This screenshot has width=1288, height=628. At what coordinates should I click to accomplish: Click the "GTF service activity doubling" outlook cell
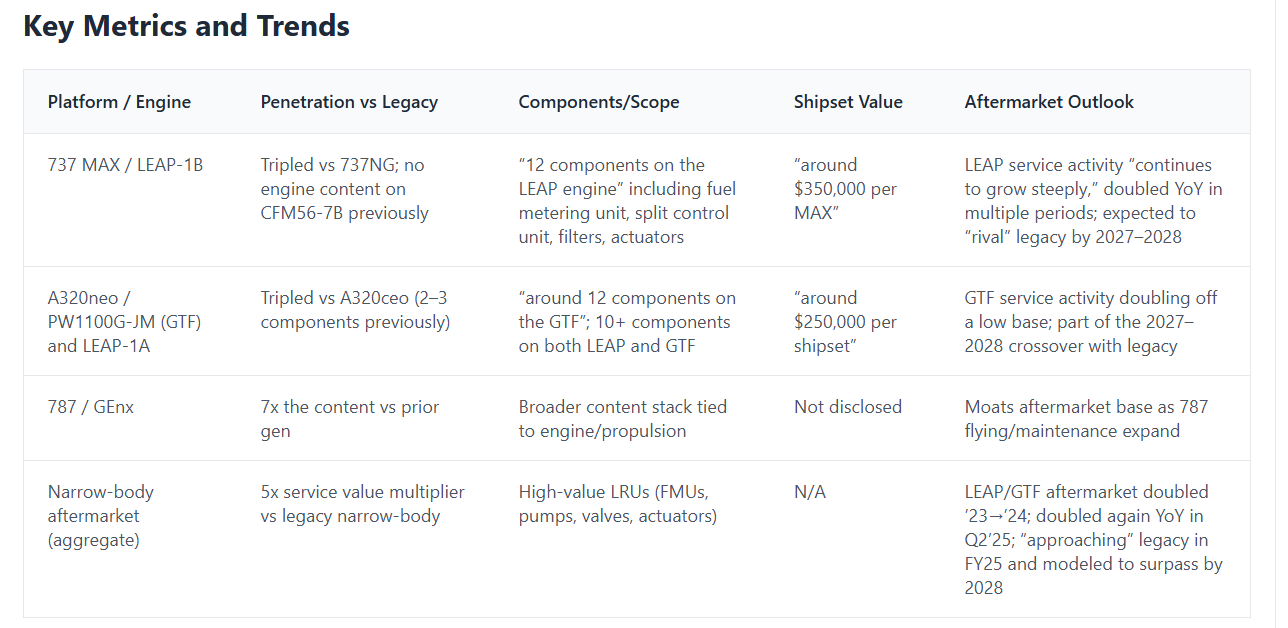(1091, 322)
